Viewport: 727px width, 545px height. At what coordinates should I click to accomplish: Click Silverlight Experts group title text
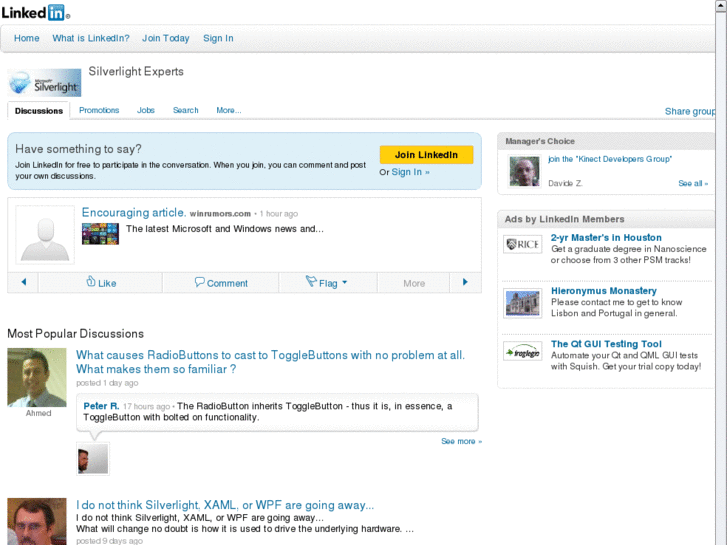[136, 71]
